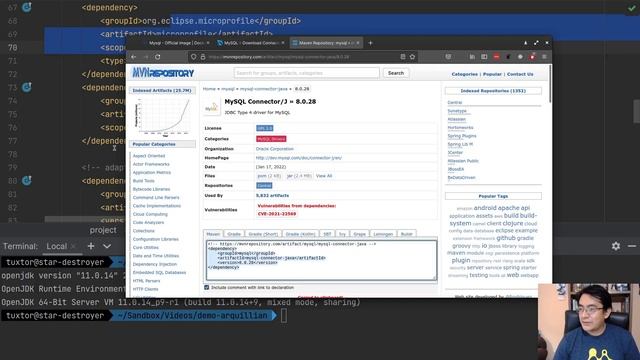Close the Mysql Official Image tab
Viewport: 640px width, 360px height.
pyautogui.click(x=208, y=43)
